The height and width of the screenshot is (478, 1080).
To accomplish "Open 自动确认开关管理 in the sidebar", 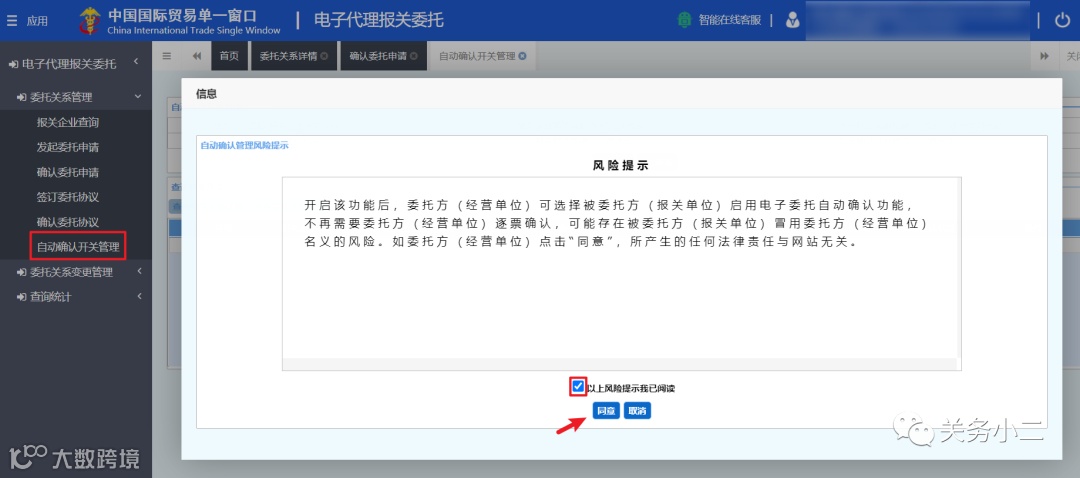I will (78, 247).
